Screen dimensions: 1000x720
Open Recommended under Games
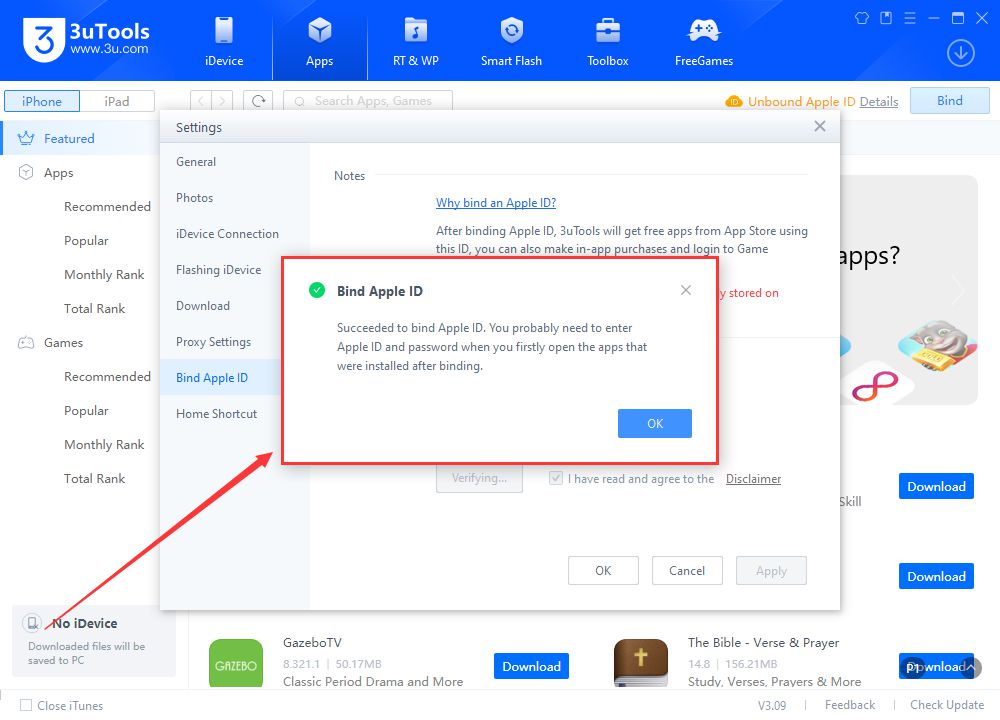coord(107,377)
